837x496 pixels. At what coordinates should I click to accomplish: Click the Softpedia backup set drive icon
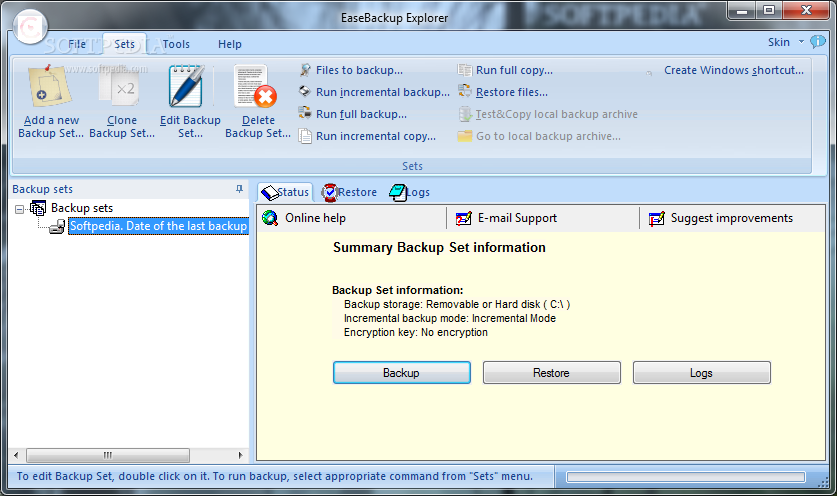57,227
